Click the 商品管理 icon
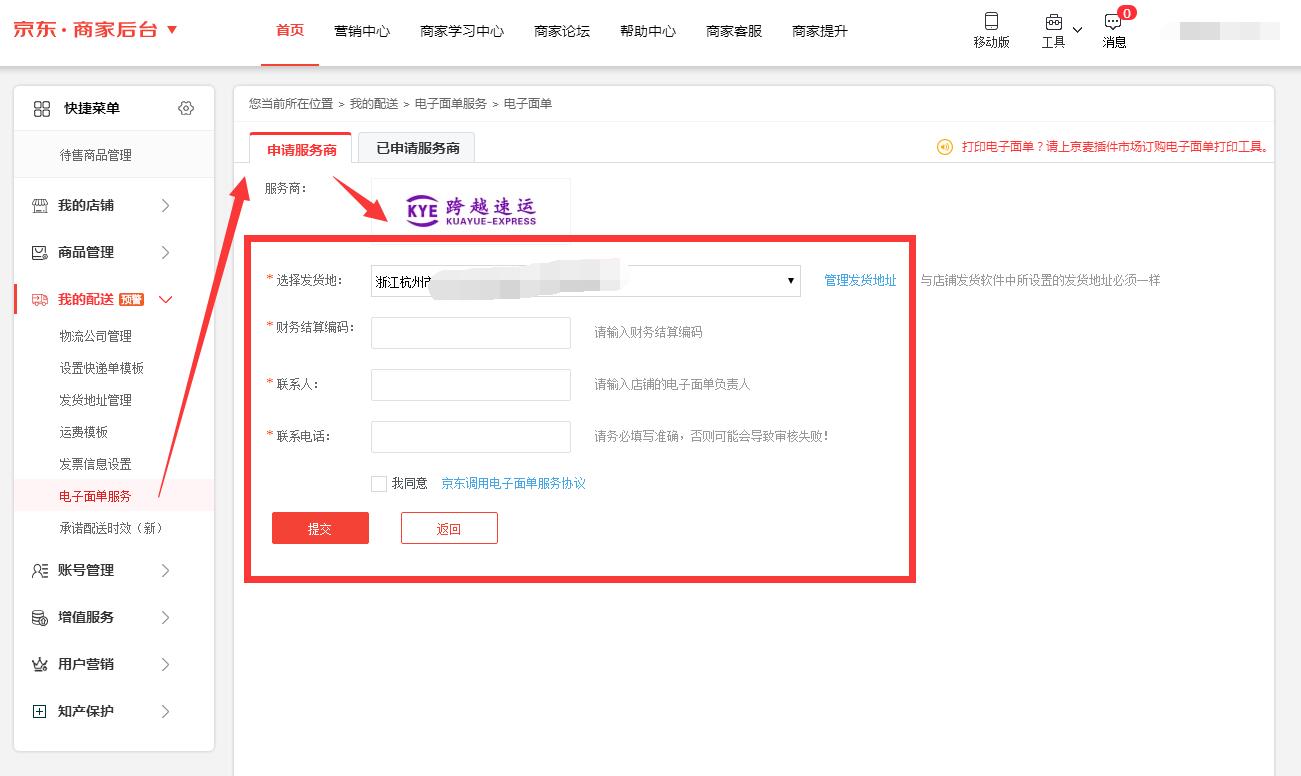Viewport: 1301px width, 776px height. (x=40, y=252)
